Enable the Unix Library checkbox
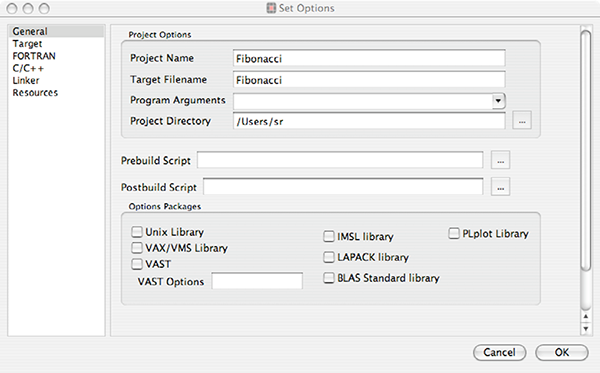Image resolution: width=600 pixels, height=373 pixels. [x=137, y=232]
